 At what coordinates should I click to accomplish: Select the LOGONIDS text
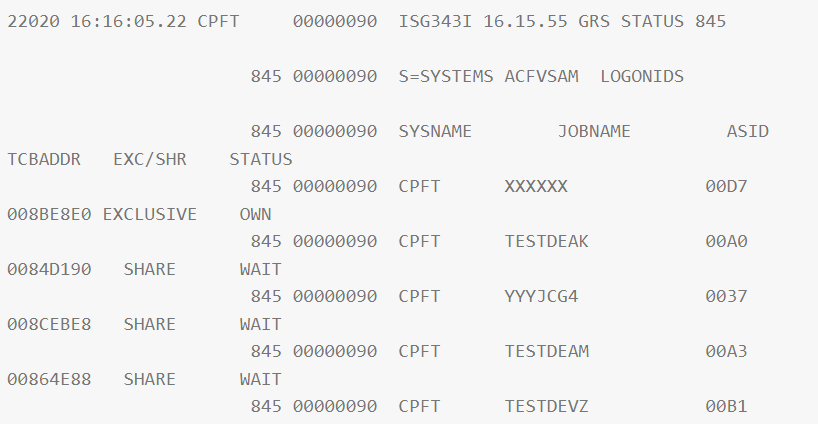coord(642,77)
